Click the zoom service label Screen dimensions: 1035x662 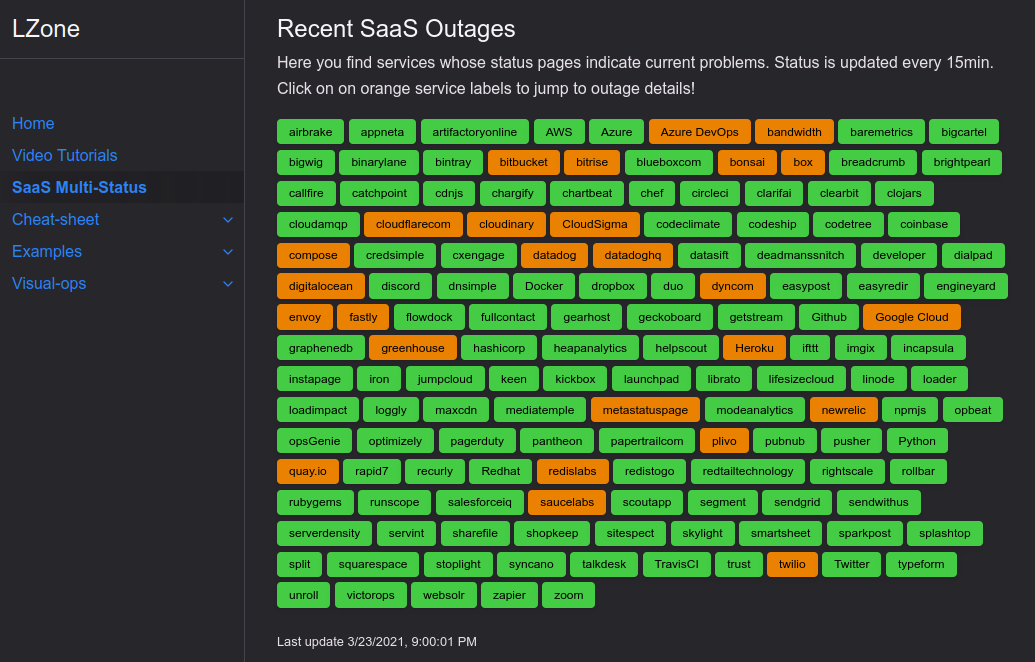[x=568, y=595]
